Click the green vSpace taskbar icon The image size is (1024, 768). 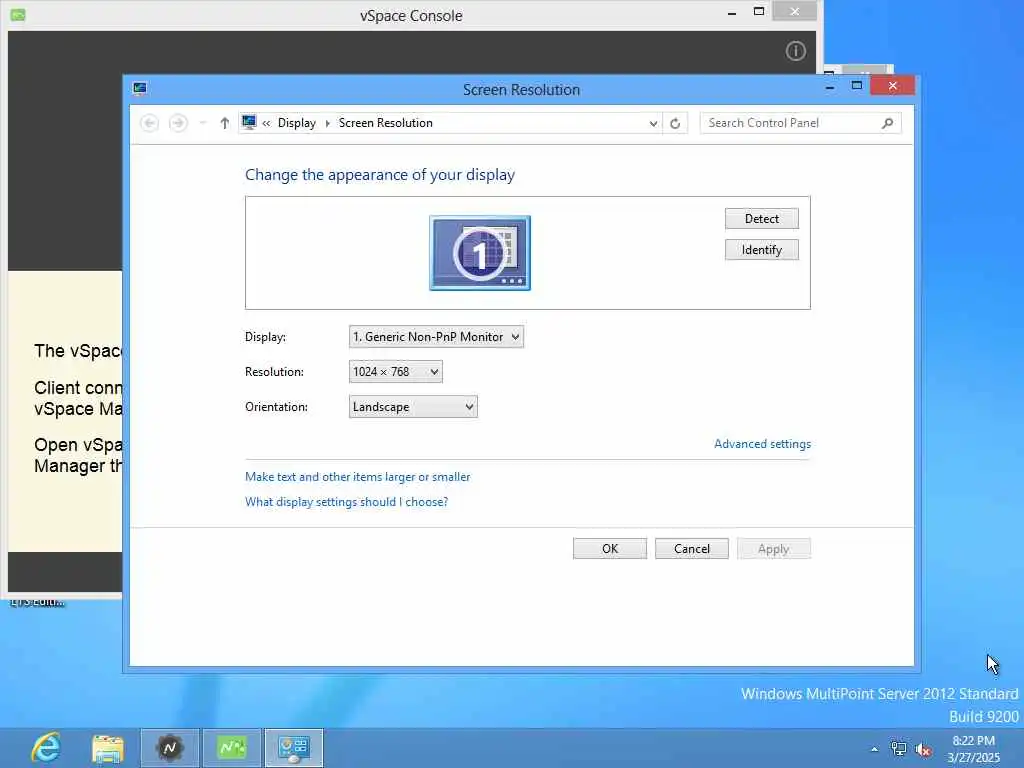pyautogui.click(x=232, y=748)
